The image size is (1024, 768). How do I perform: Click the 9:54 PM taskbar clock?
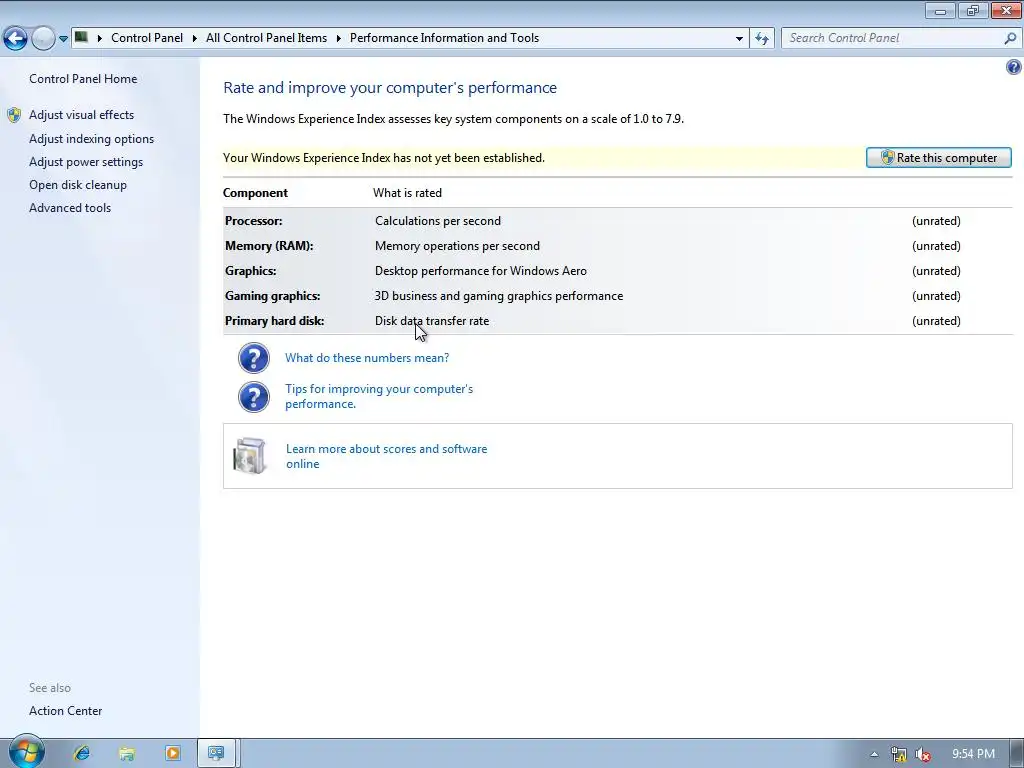[973, 754]
